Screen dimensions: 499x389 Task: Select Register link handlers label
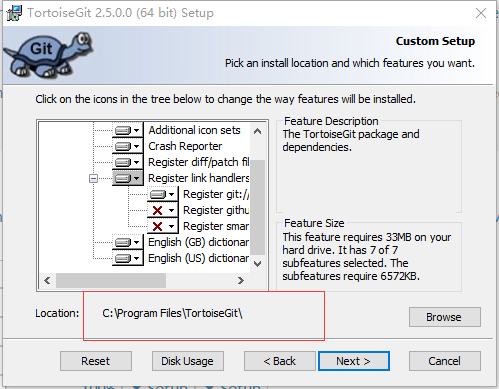pos(199,178)
